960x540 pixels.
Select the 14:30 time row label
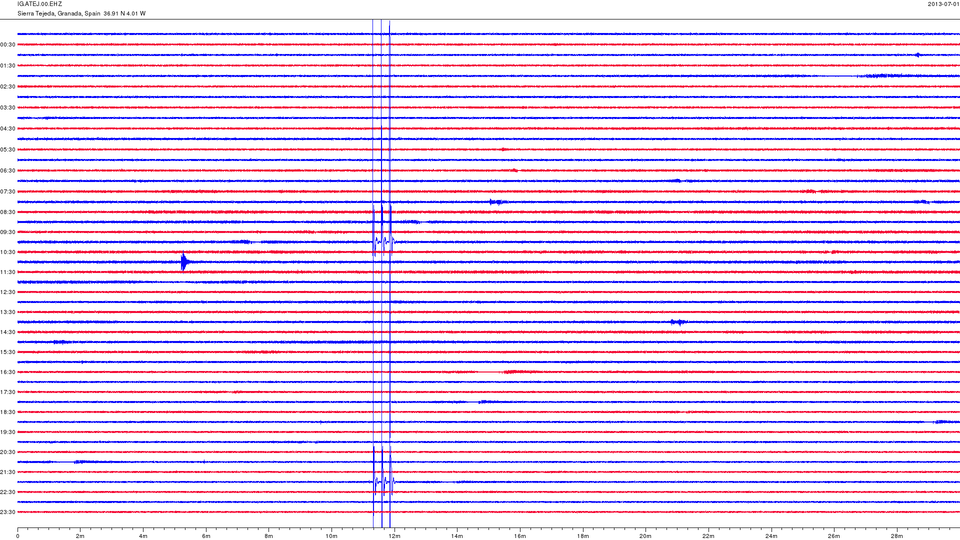tap(8, 332)
